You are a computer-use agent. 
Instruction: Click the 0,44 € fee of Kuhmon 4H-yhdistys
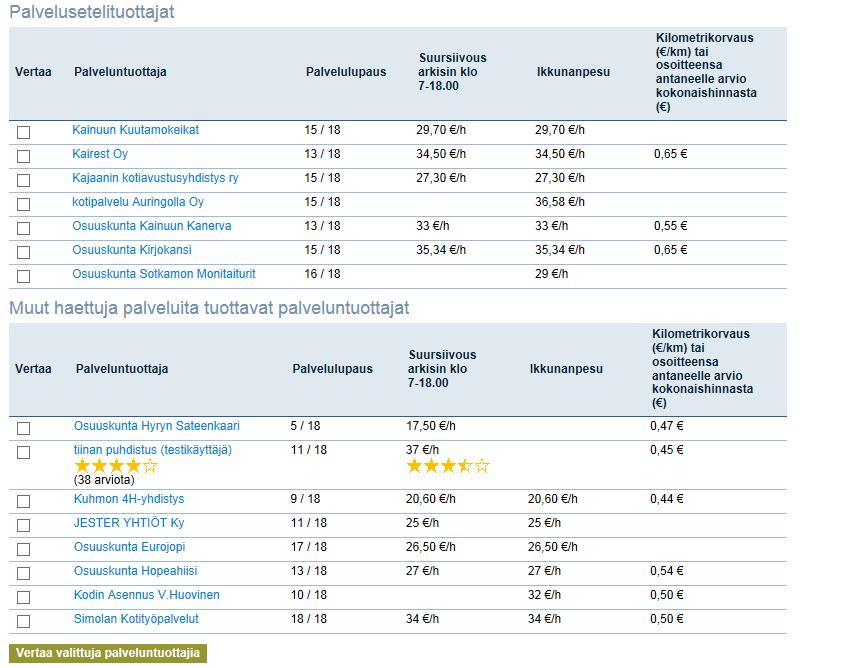667,499
